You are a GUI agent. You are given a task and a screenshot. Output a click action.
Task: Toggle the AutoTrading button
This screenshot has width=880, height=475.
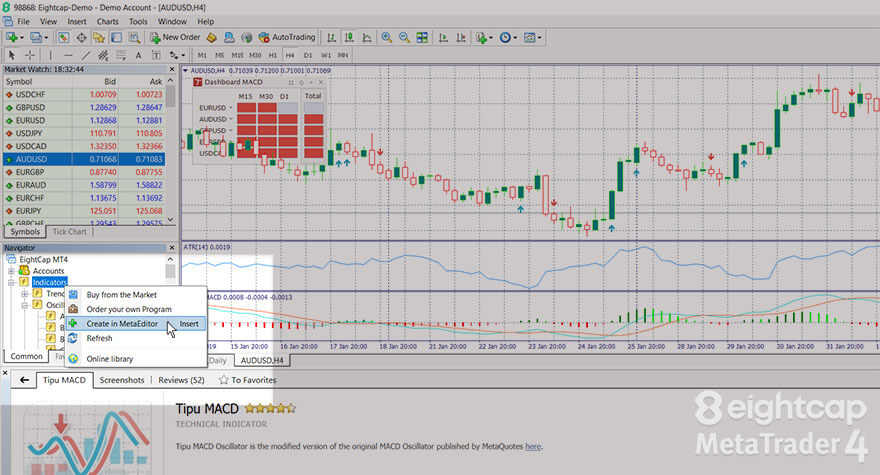(x=287, y=38)
